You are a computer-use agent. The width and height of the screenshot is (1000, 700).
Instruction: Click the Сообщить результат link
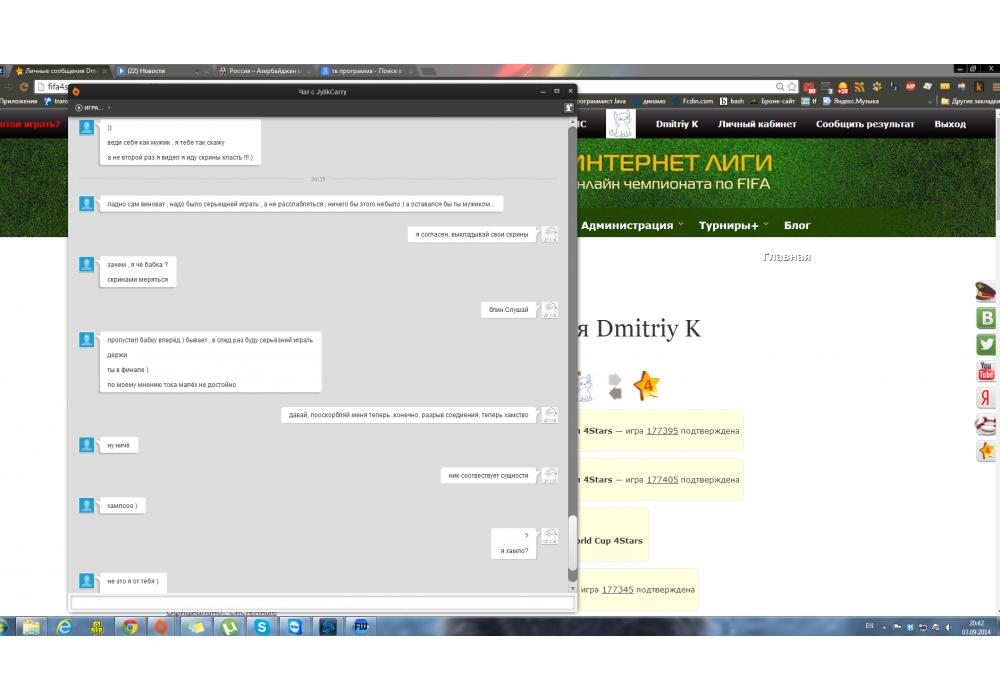pos(865,124)
